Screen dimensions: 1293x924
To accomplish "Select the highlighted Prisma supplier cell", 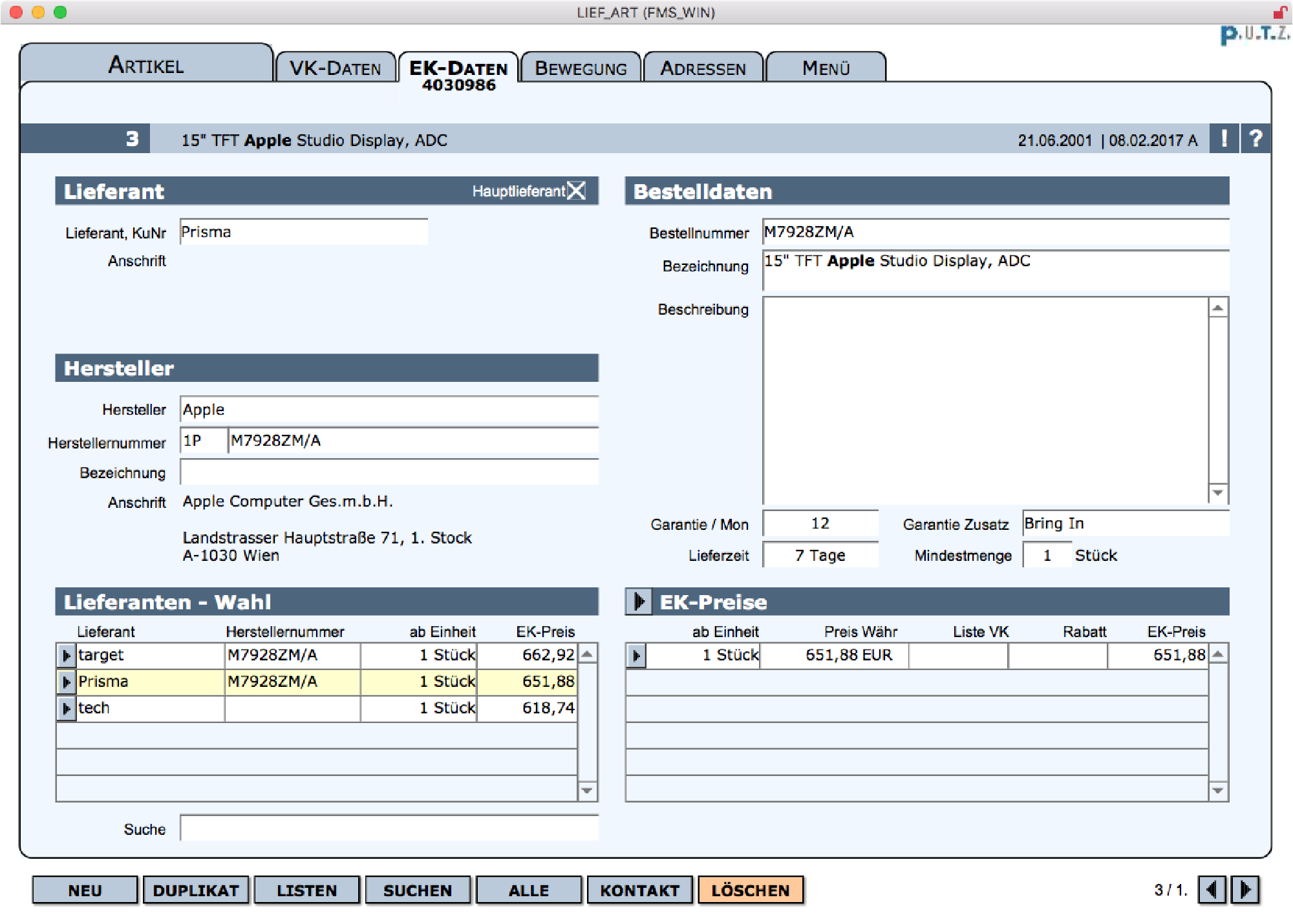I will pos(150,682).
